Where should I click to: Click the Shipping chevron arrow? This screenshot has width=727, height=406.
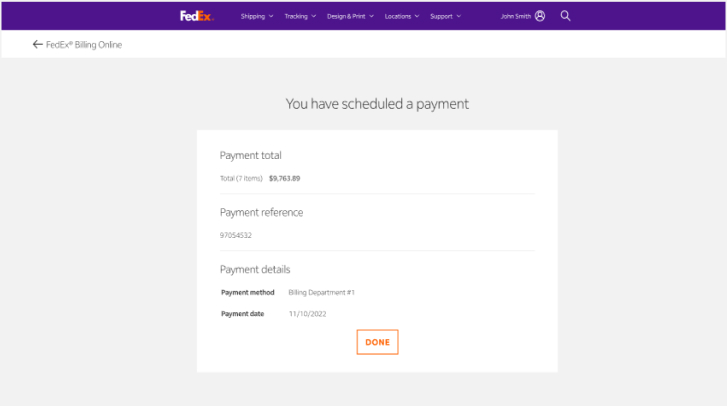coord(271,16)
